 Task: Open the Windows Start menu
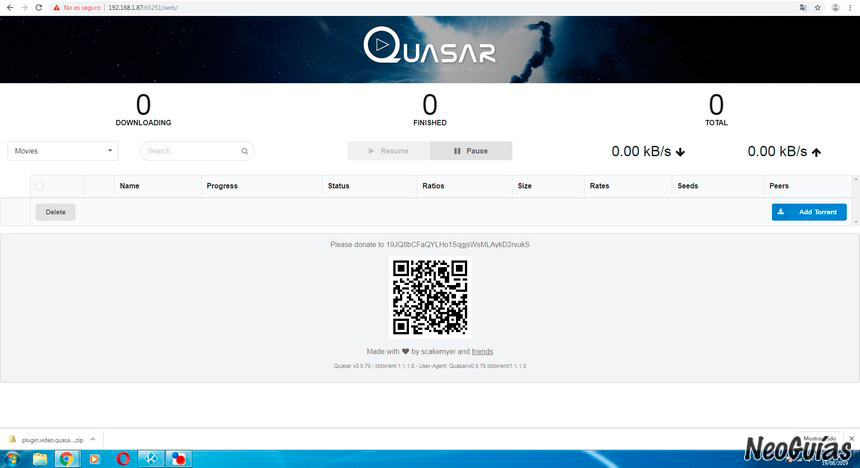(12, 459)
